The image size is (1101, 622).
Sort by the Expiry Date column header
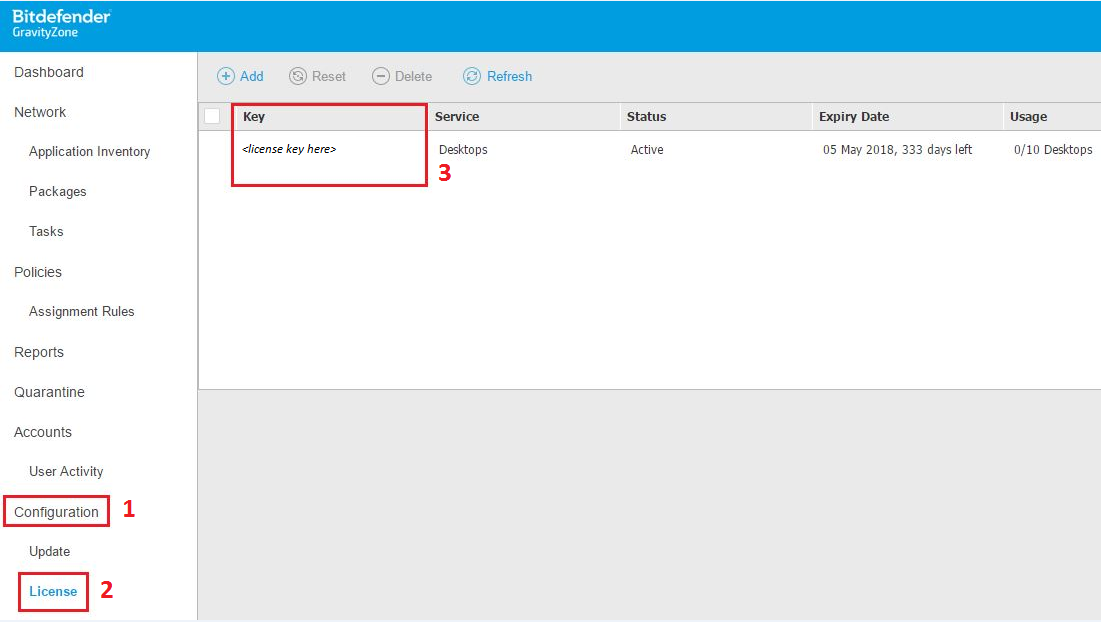click(854, 117)
